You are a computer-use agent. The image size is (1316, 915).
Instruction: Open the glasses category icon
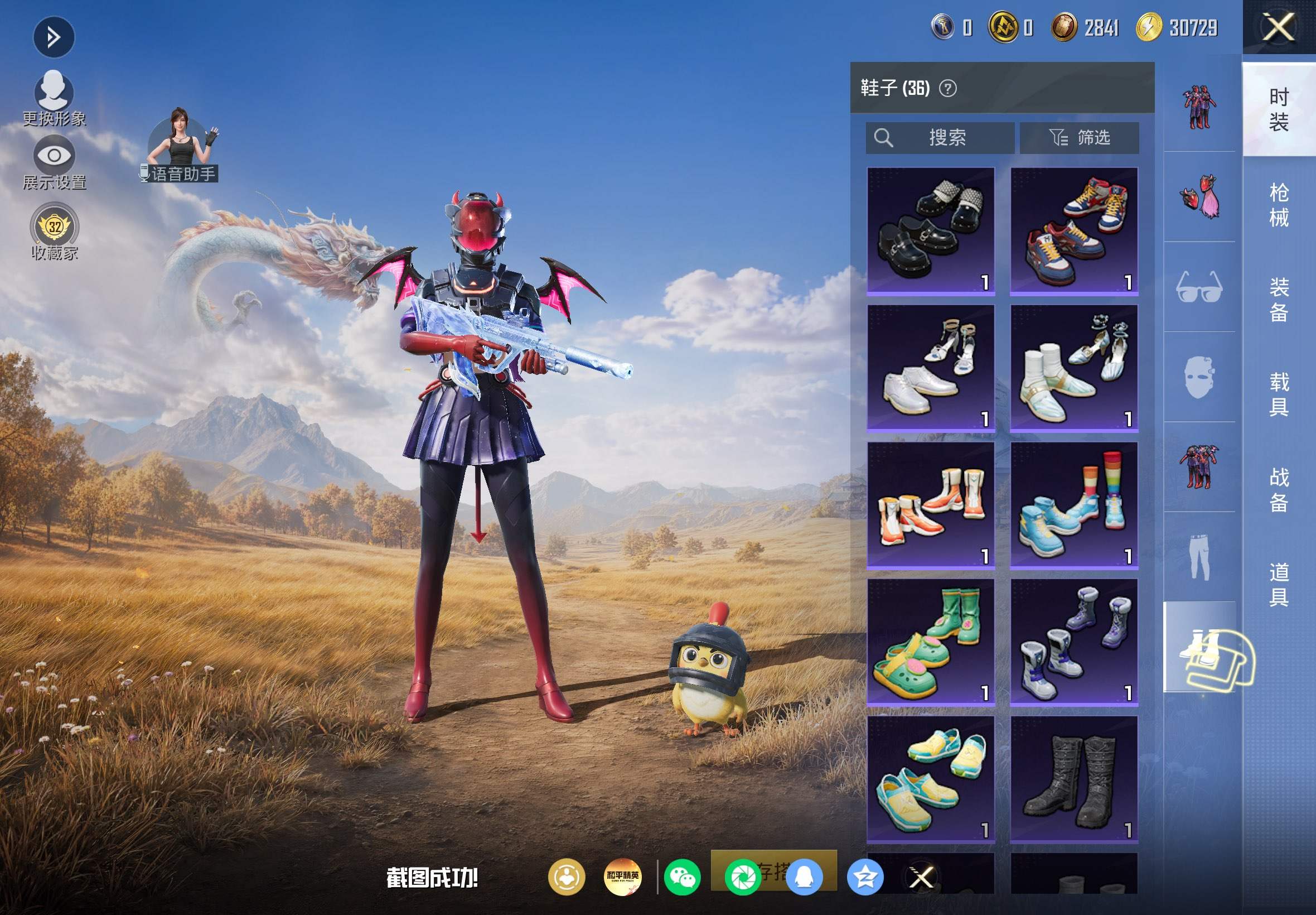click(x=1199, y=287)
